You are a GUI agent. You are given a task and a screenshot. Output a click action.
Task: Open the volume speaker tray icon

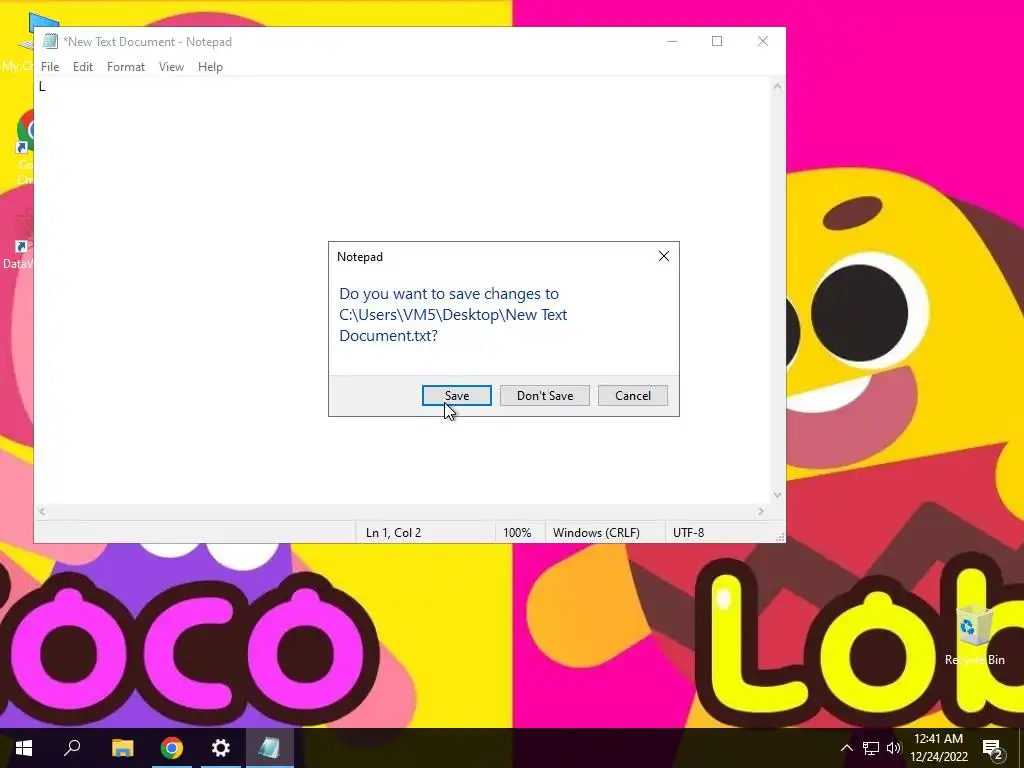893,748
